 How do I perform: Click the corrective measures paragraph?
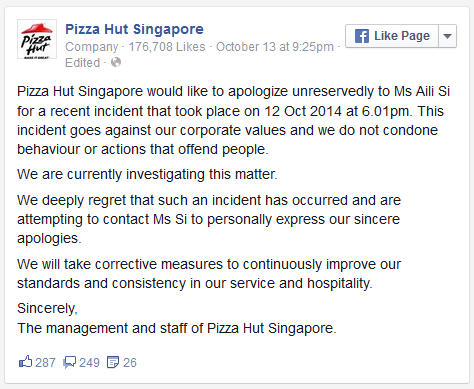coord(209,274)
